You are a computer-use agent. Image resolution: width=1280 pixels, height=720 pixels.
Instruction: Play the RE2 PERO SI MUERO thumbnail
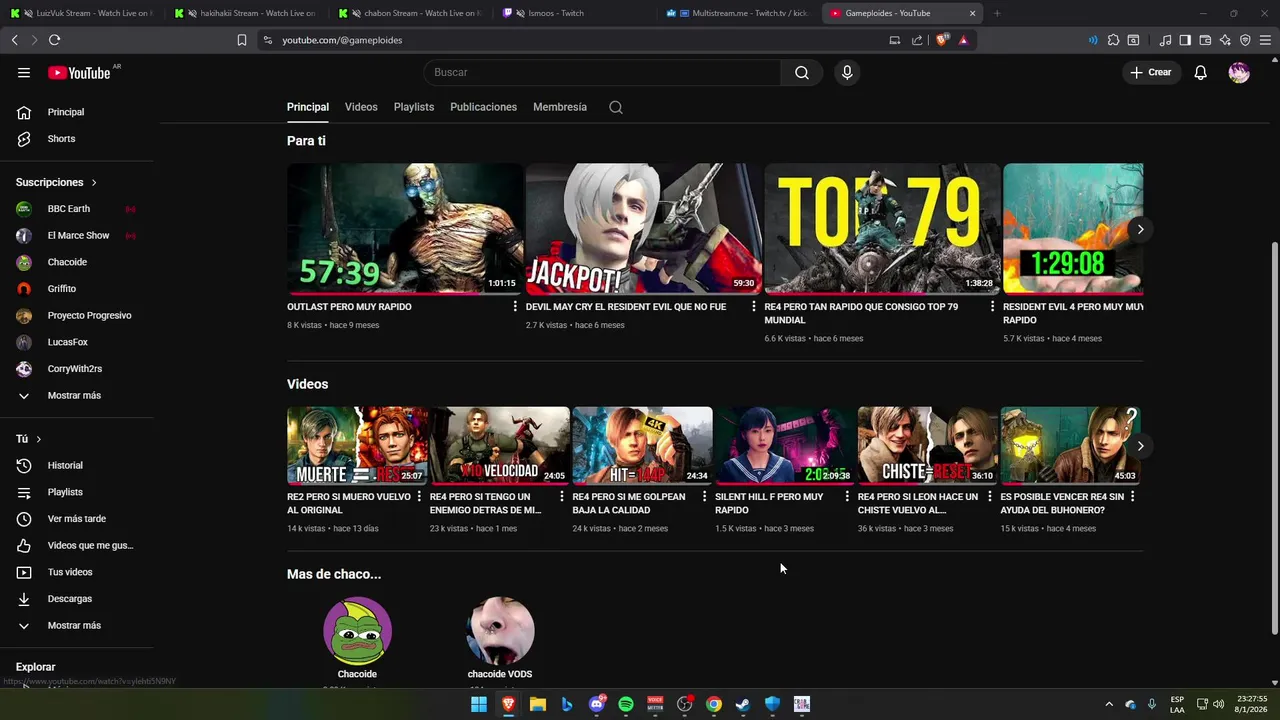tap(357, 445)
